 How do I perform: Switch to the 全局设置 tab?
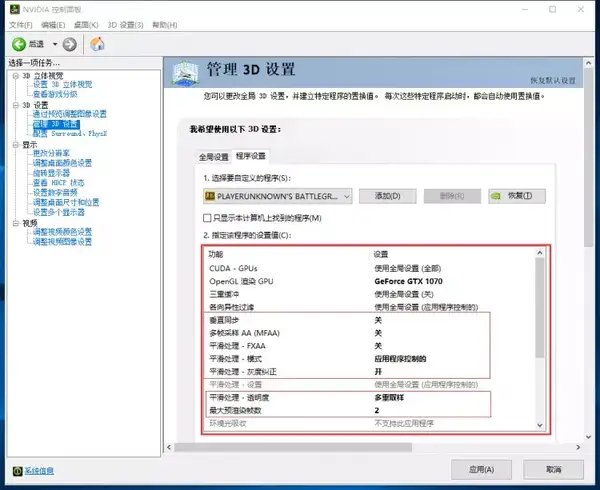point(213,157)
